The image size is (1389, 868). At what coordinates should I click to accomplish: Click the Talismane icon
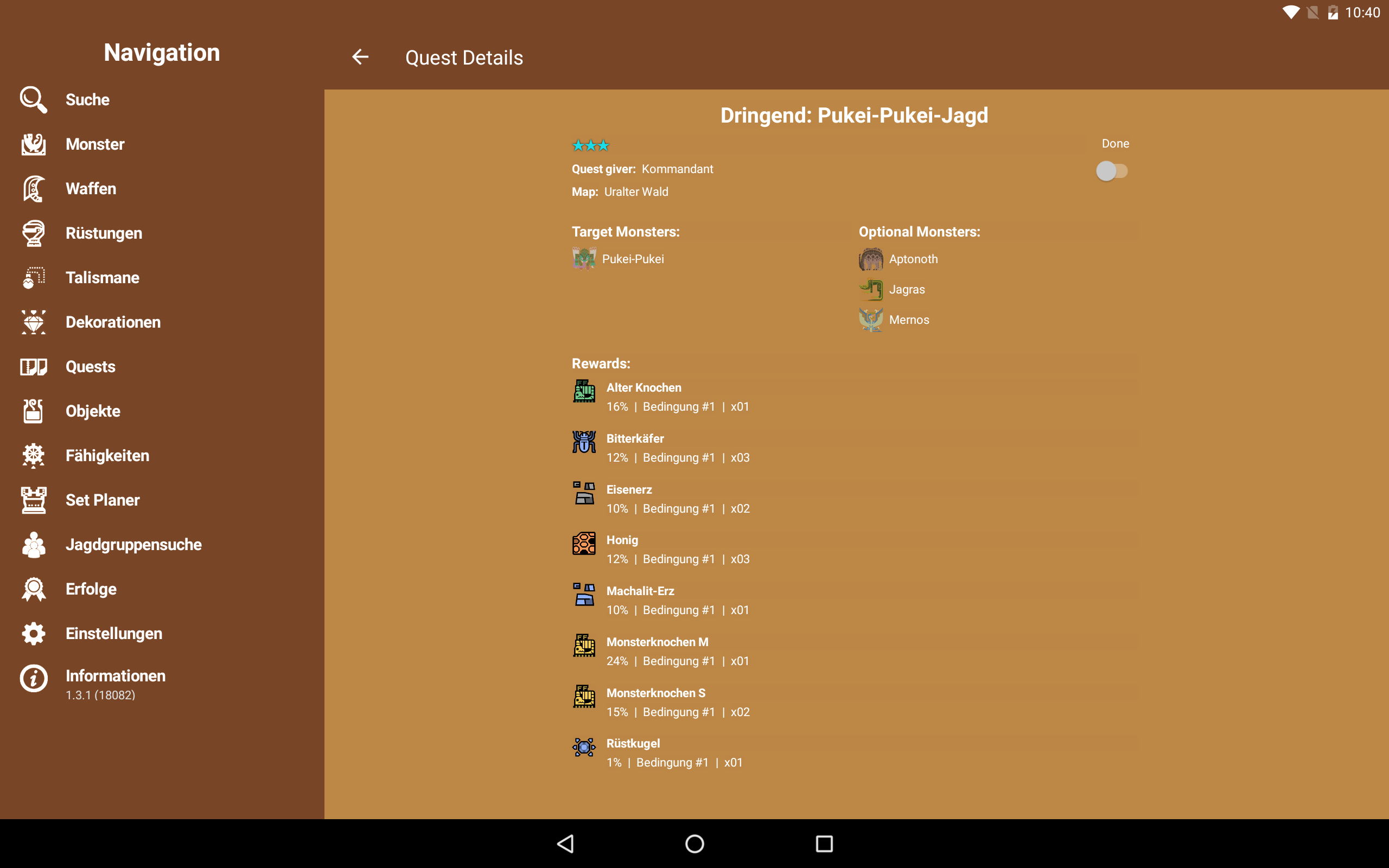pyautogui.click(x=33, y=278)
